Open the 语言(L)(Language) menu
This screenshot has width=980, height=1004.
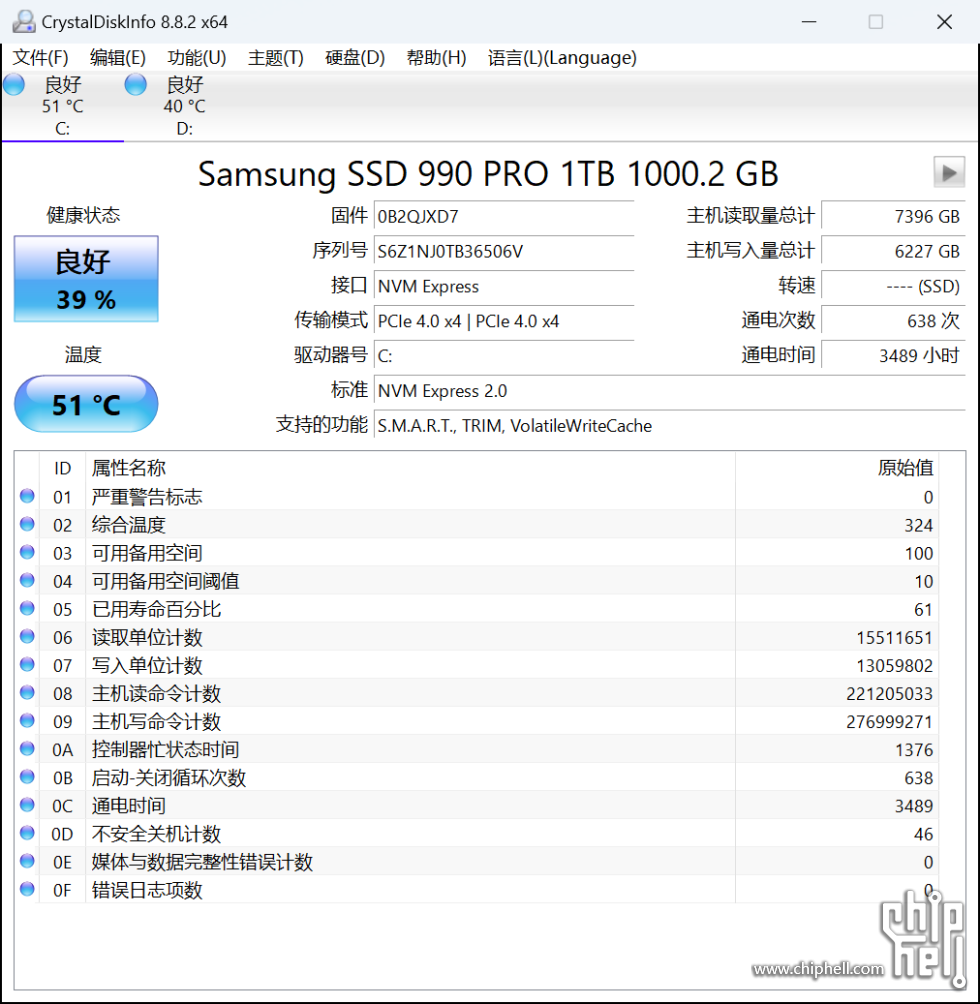pyautogui.click(x=562, y=58)
